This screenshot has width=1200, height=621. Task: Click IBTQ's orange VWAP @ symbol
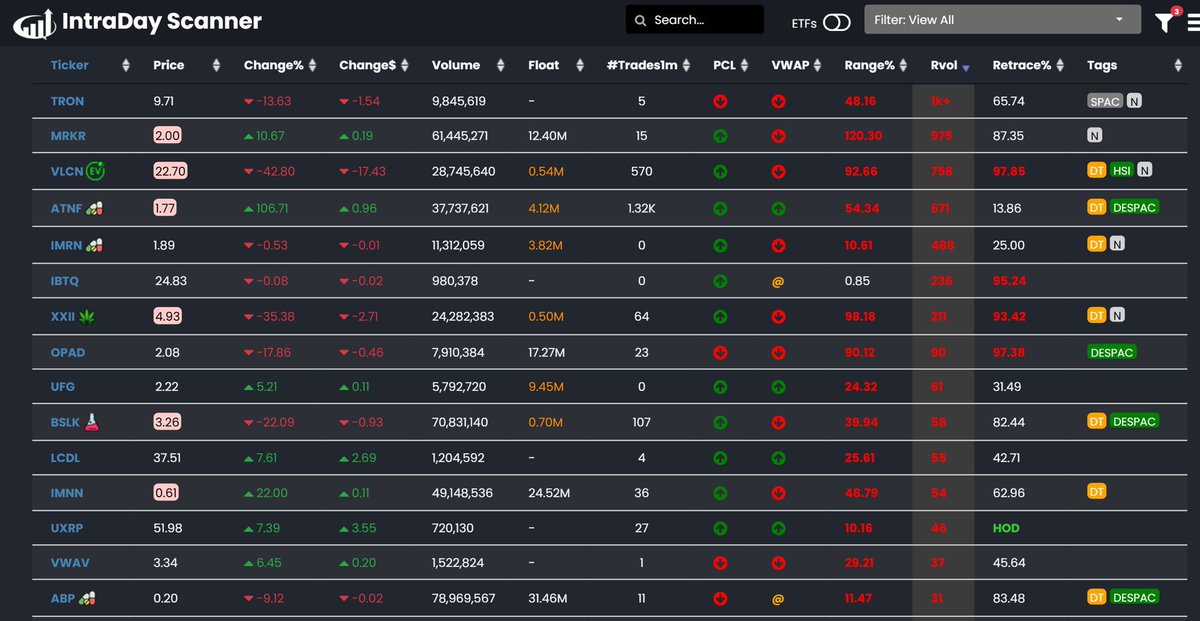point(778,282)
